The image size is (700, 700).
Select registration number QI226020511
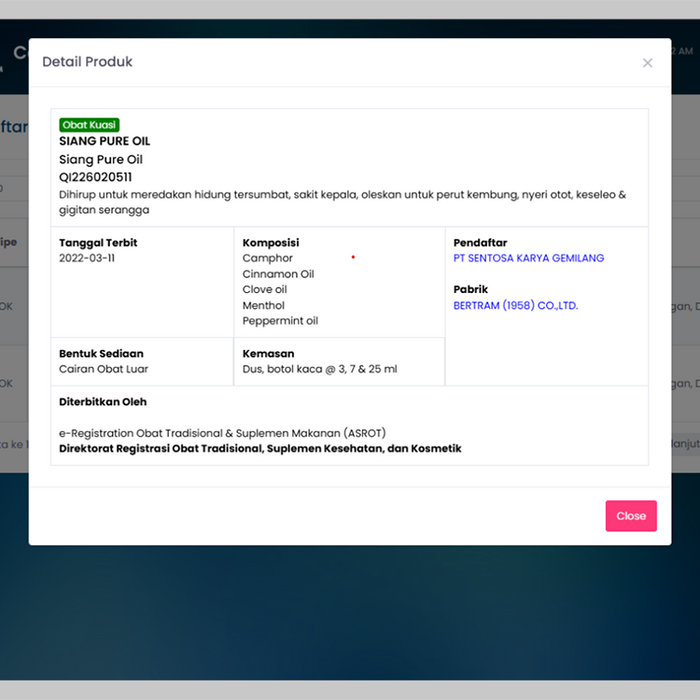(x=95, y=177)
